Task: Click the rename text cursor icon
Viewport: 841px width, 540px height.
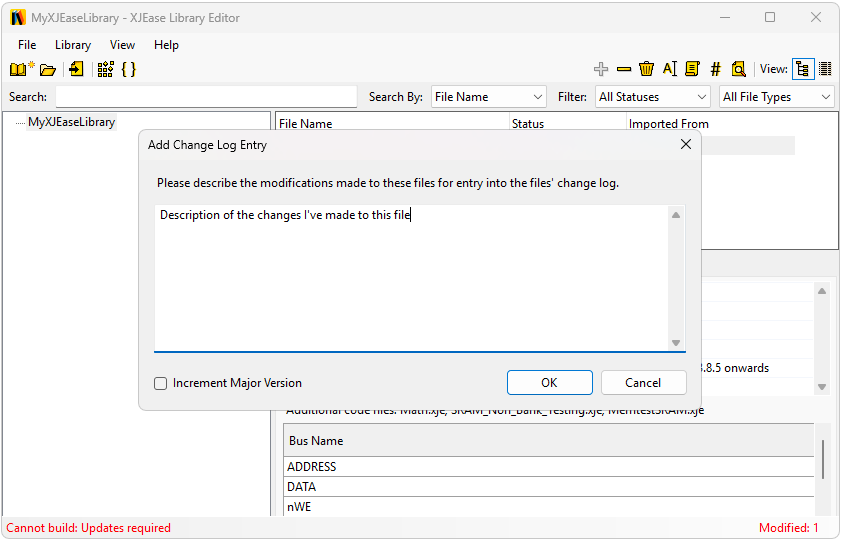Action: (670, 69)
